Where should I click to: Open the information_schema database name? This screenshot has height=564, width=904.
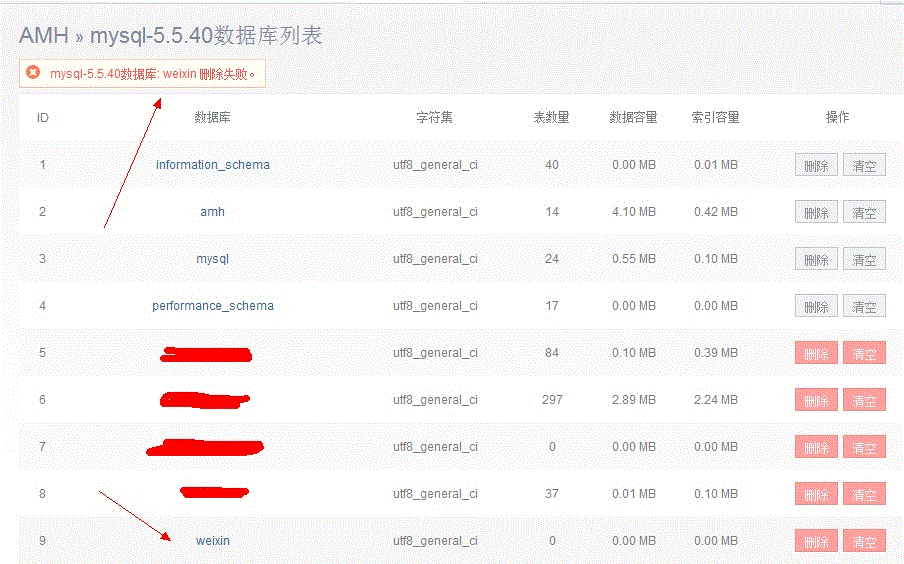(212, 165)
